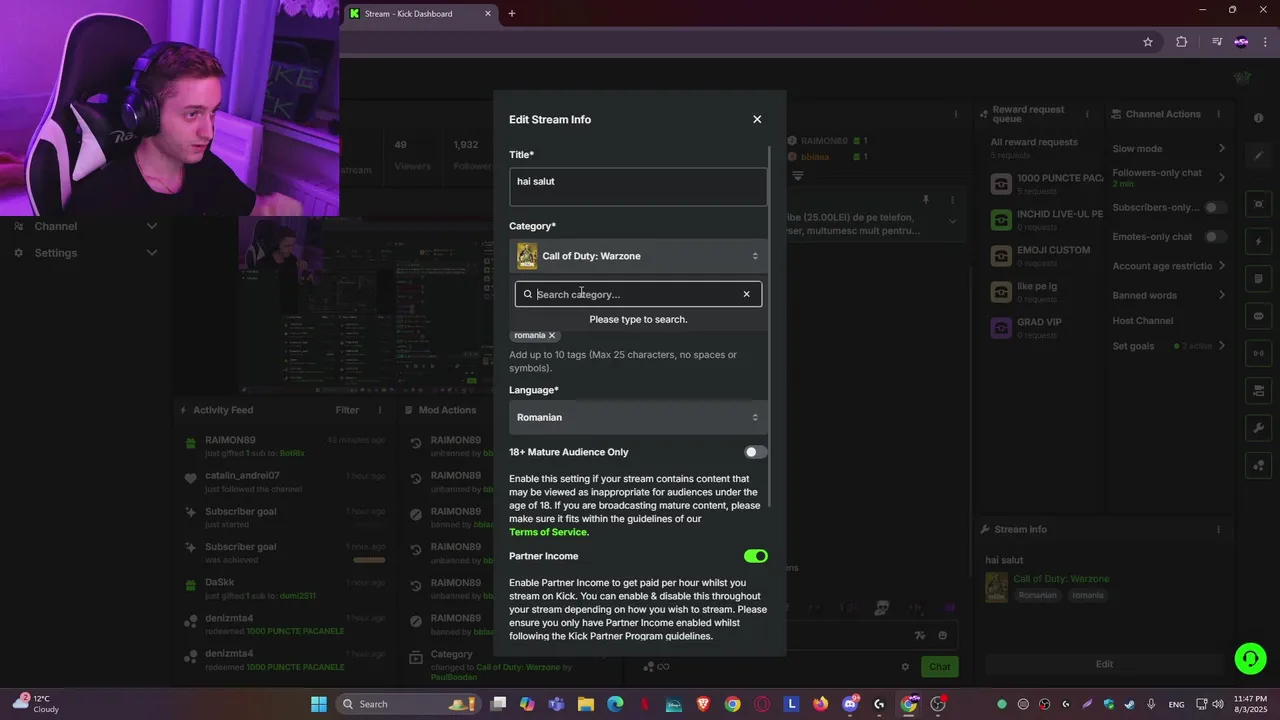Click RAIMON89 gifted sub activity entry
Screen dimensions: 1280x720
(x=285, y=446)
